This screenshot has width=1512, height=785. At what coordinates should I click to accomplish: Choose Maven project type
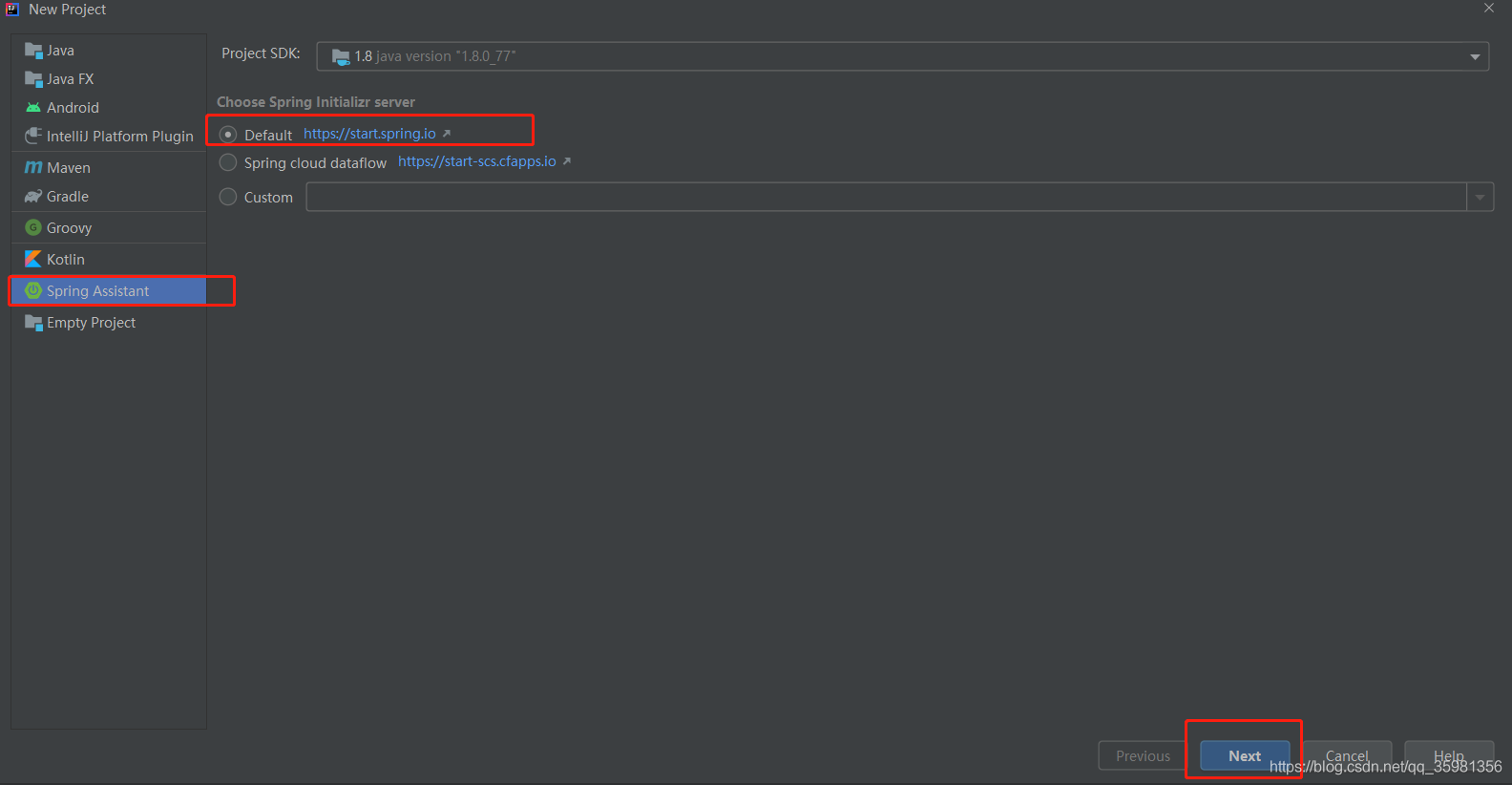pyautogui.click(x=109, y=168)
